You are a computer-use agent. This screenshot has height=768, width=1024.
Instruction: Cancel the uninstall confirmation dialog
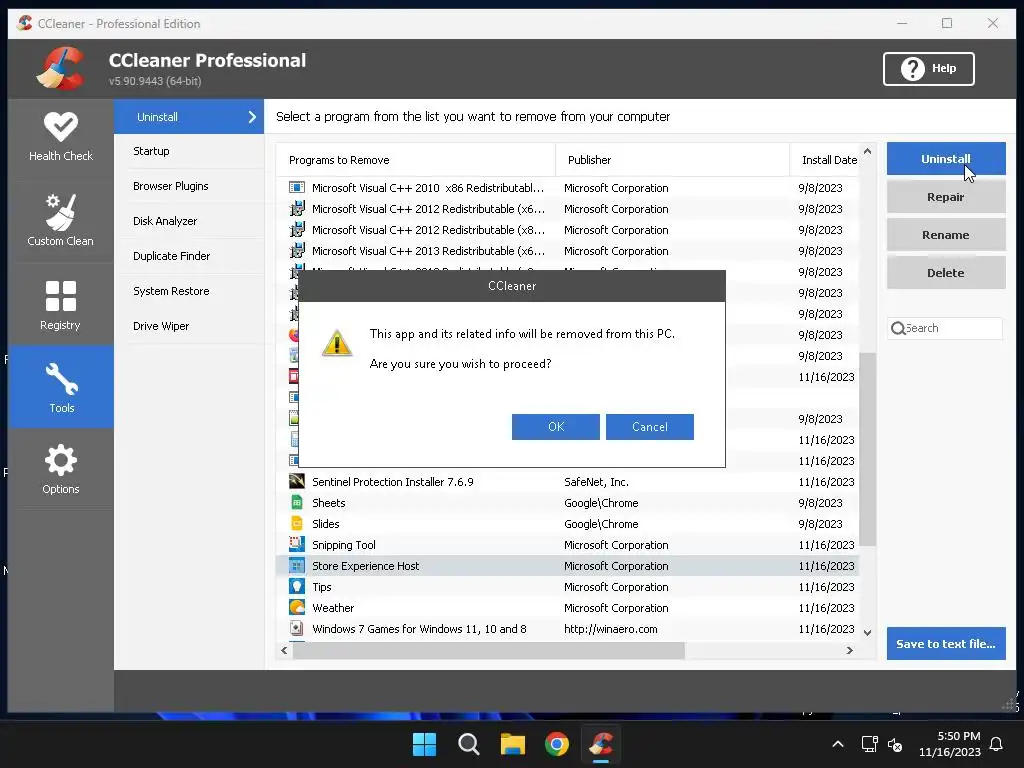[x=650, y=426]
